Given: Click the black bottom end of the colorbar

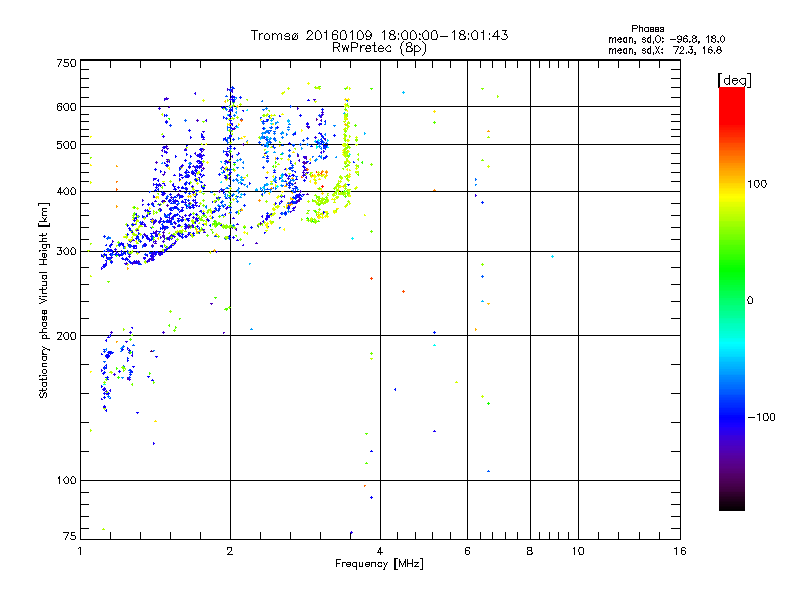Looking at the screenshot, I should (x=732, y=503).
